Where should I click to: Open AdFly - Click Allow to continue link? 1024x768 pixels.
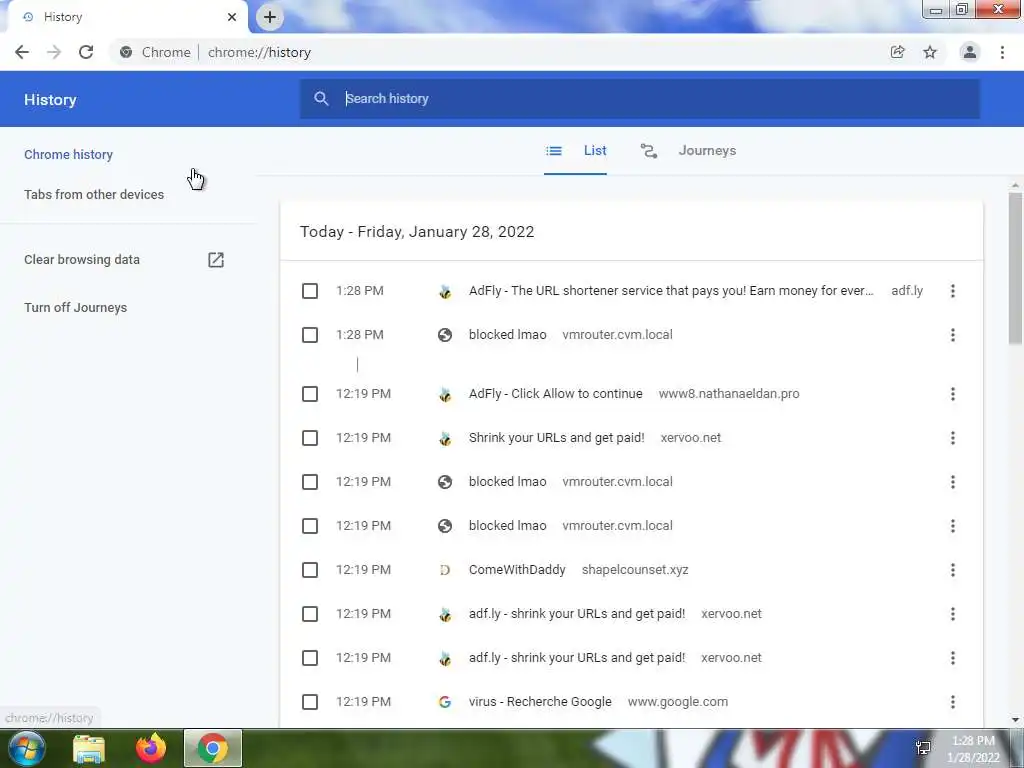pos(556,394)
